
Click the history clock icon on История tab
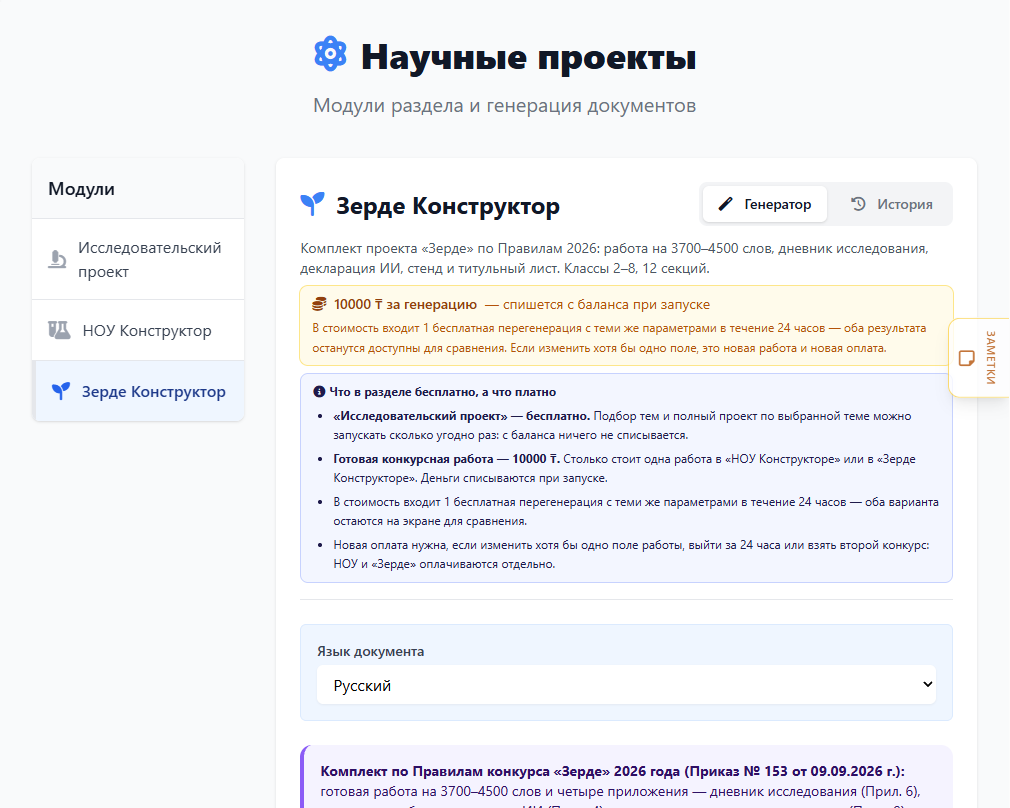click(858, 204)
